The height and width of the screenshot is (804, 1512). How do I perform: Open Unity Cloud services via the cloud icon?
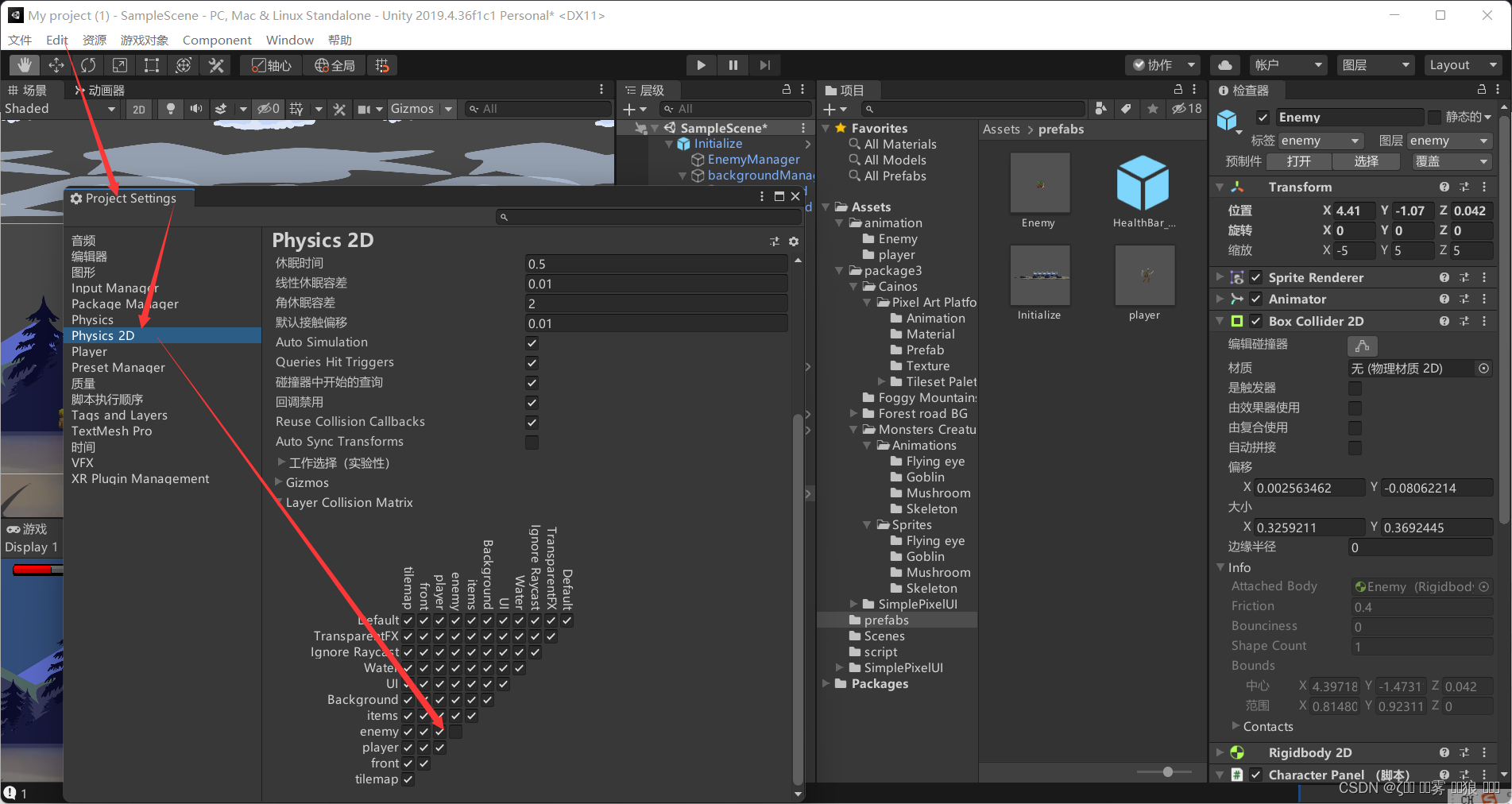(1224, 64)
